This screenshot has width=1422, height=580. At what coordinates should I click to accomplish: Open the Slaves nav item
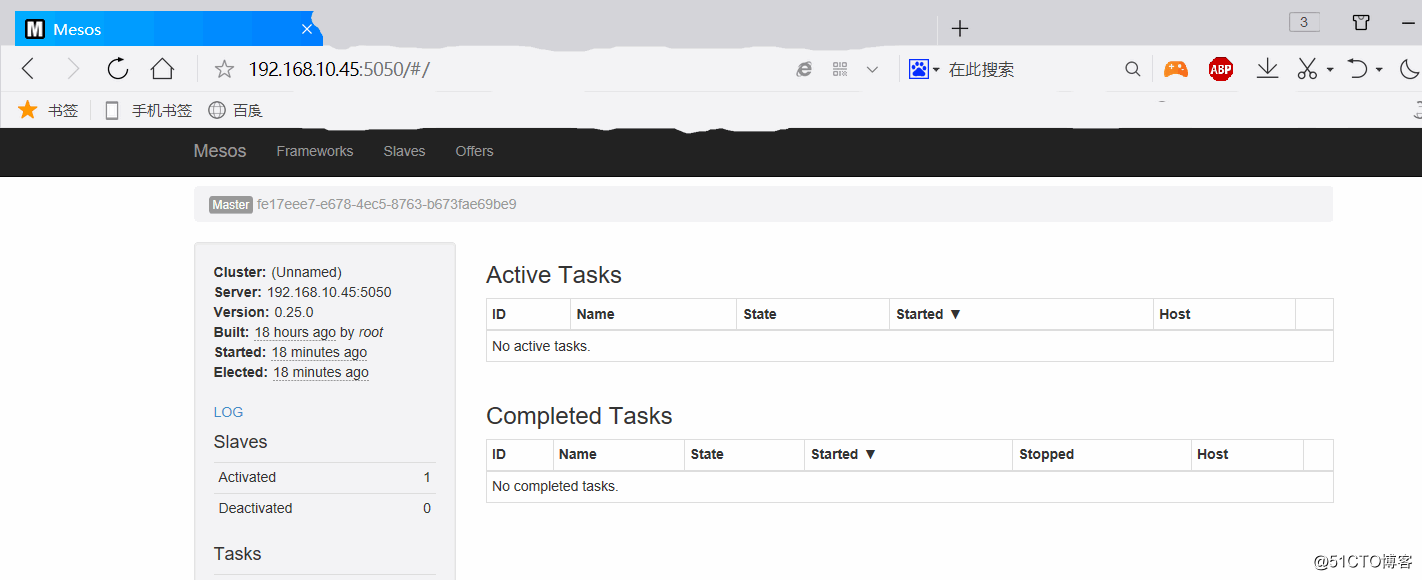404,151
